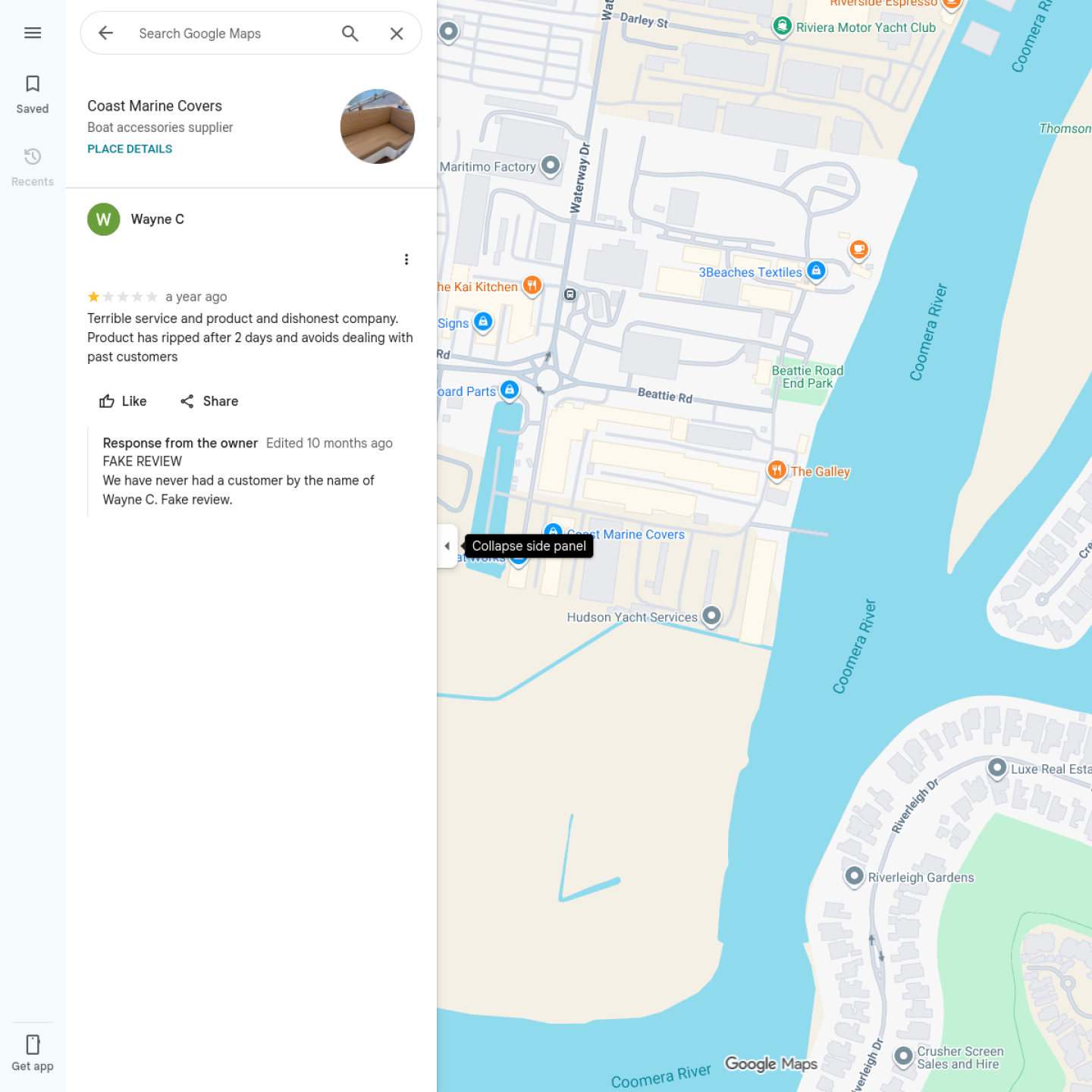Select Riverleigh Gardens map pin

[855, 877]
